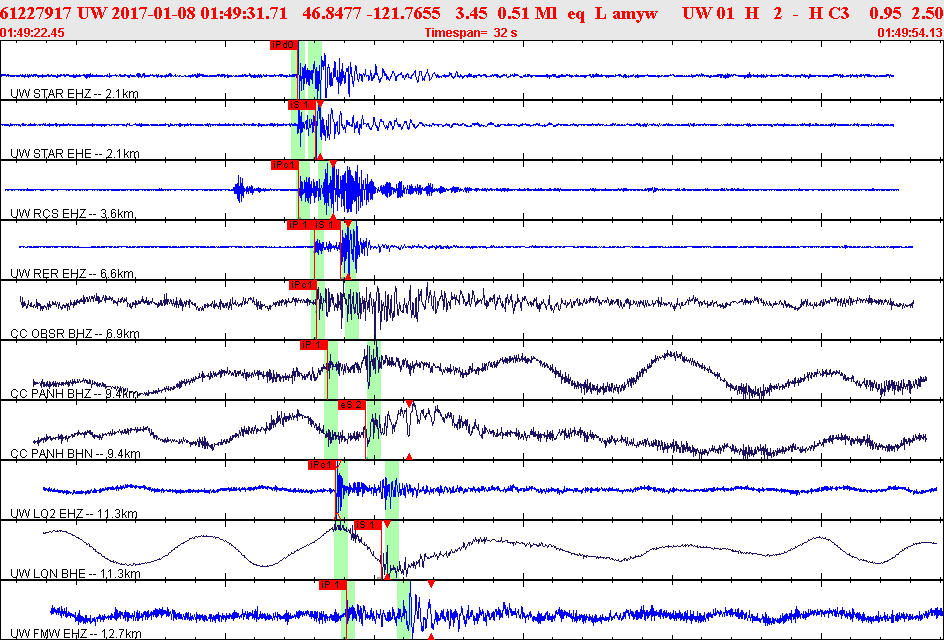Click the red triangle above the STAR EHE trace
The image size is (944, 640).
point(320,104)
